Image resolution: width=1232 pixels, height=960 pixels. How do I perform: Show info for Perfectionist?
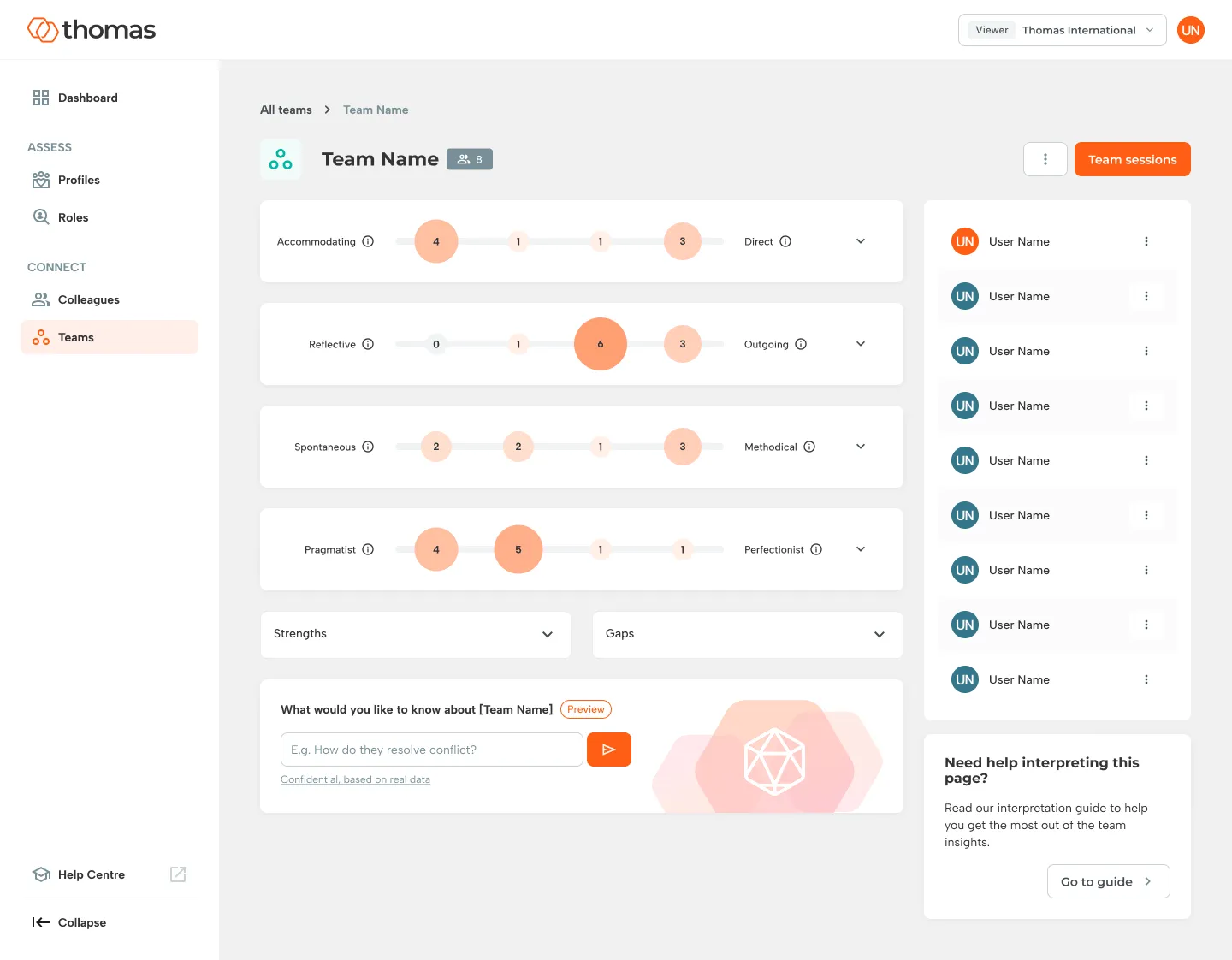(x=816, y=549)
